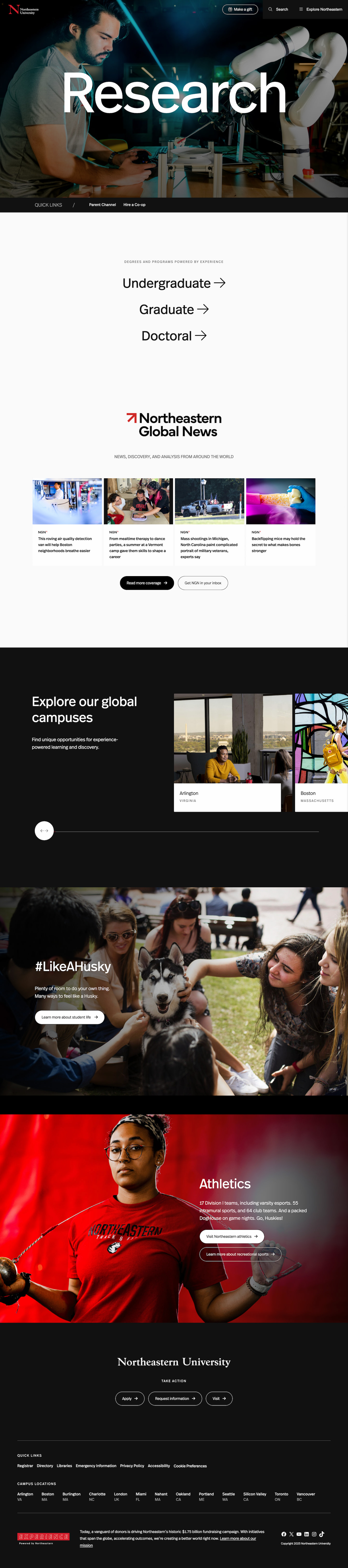
Task: Open Emergency Information footer link
Action: (96, 1466)
